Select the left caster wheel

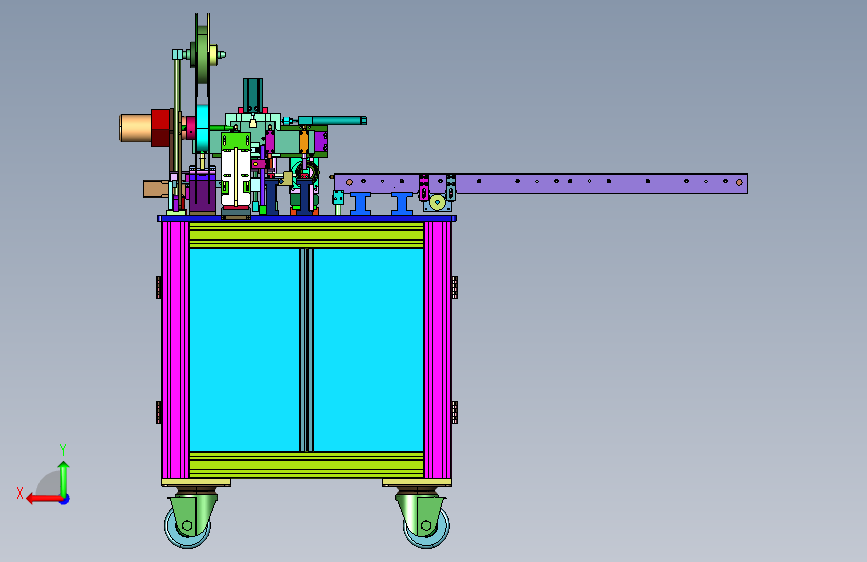point(187,527)
